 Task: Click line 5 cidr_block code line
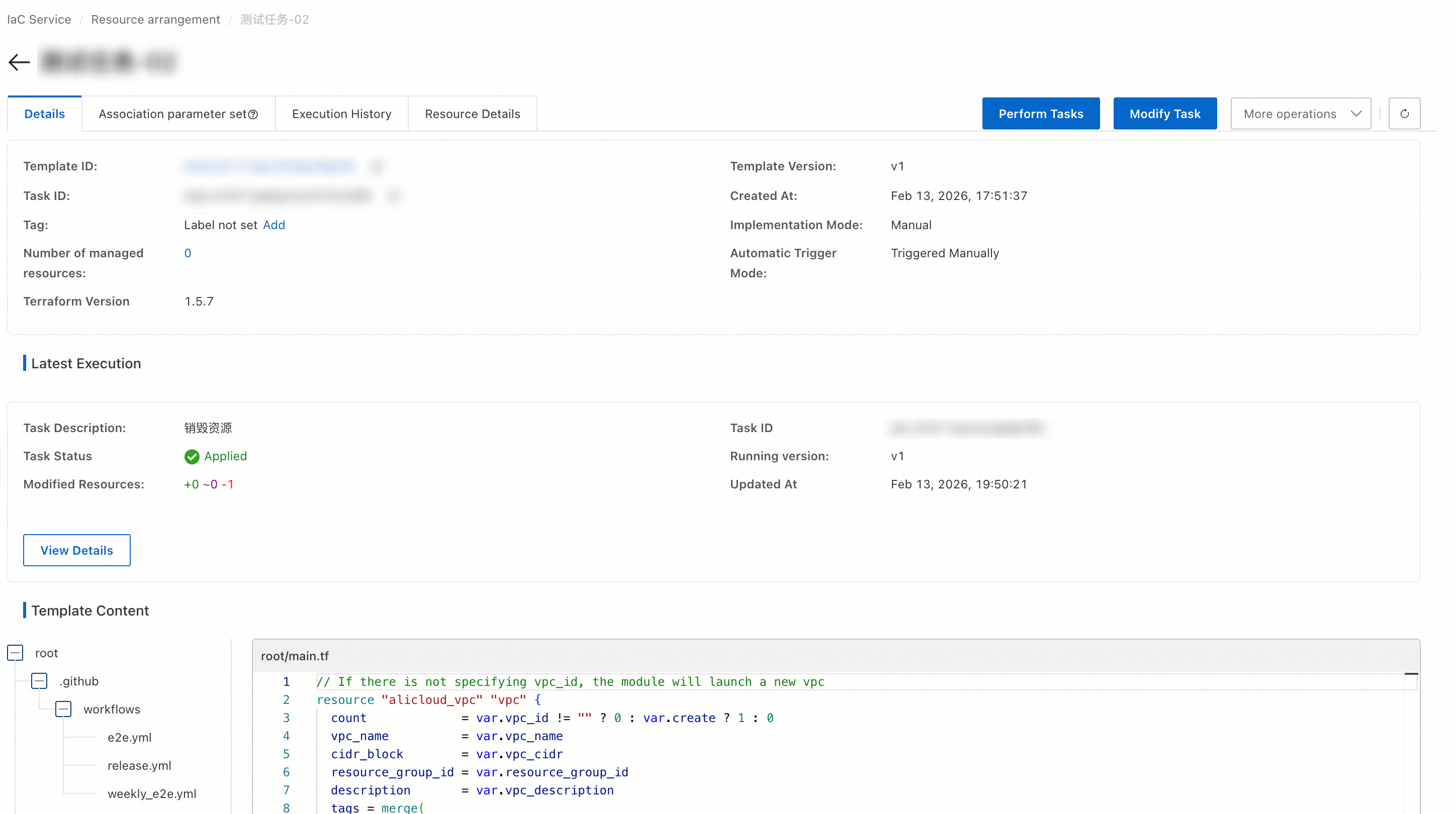(x=446, y=754)
